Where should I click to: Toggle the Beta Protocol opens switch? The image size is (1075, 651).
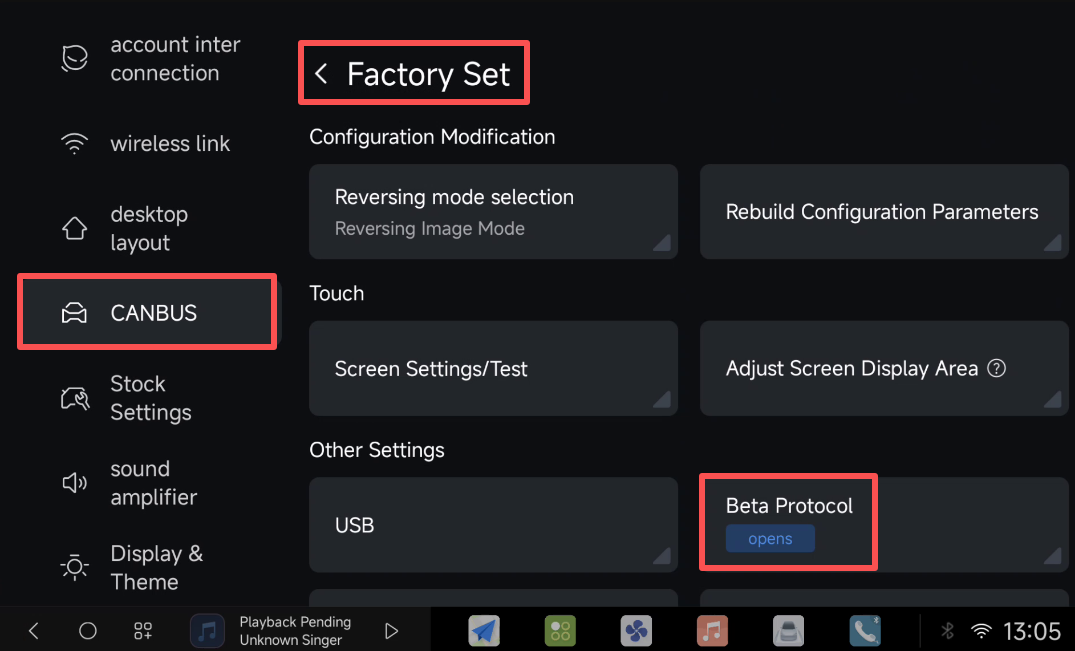[x=770, y=539]
